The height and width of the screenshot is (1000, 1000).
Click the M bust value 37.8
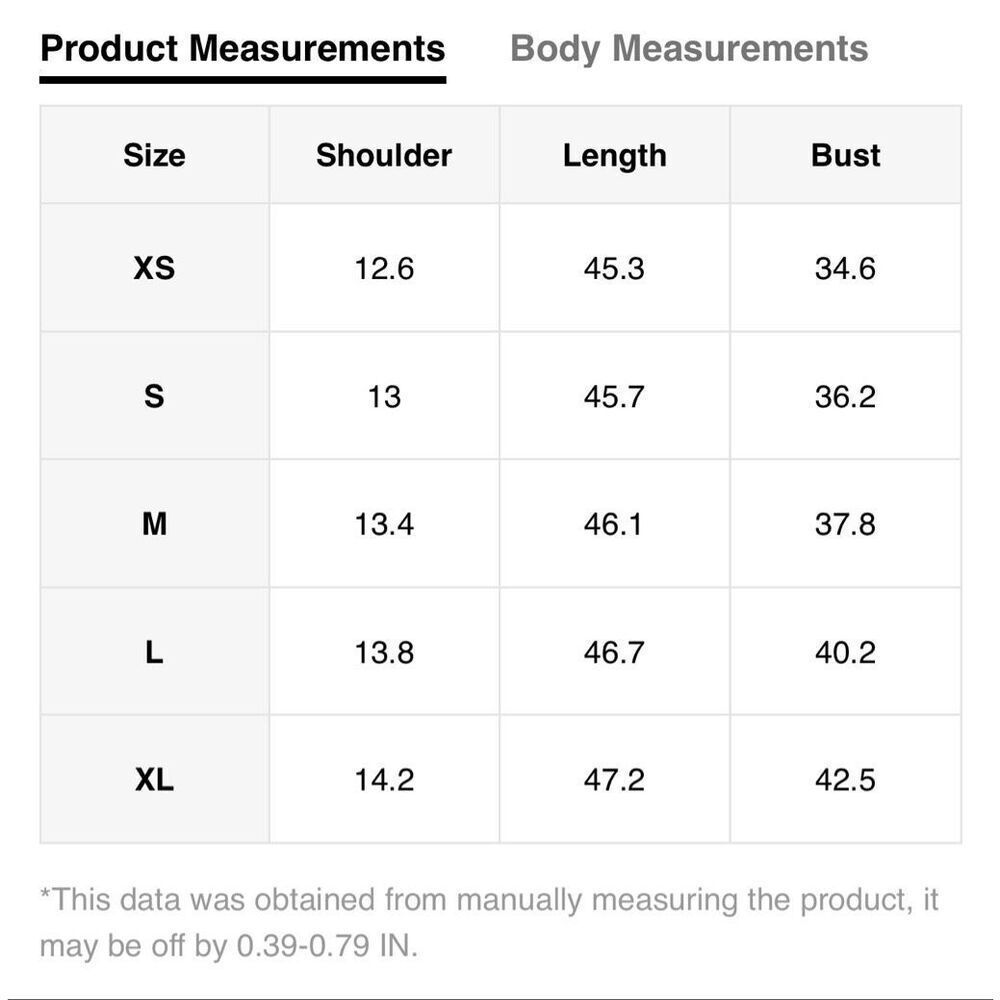845,523
